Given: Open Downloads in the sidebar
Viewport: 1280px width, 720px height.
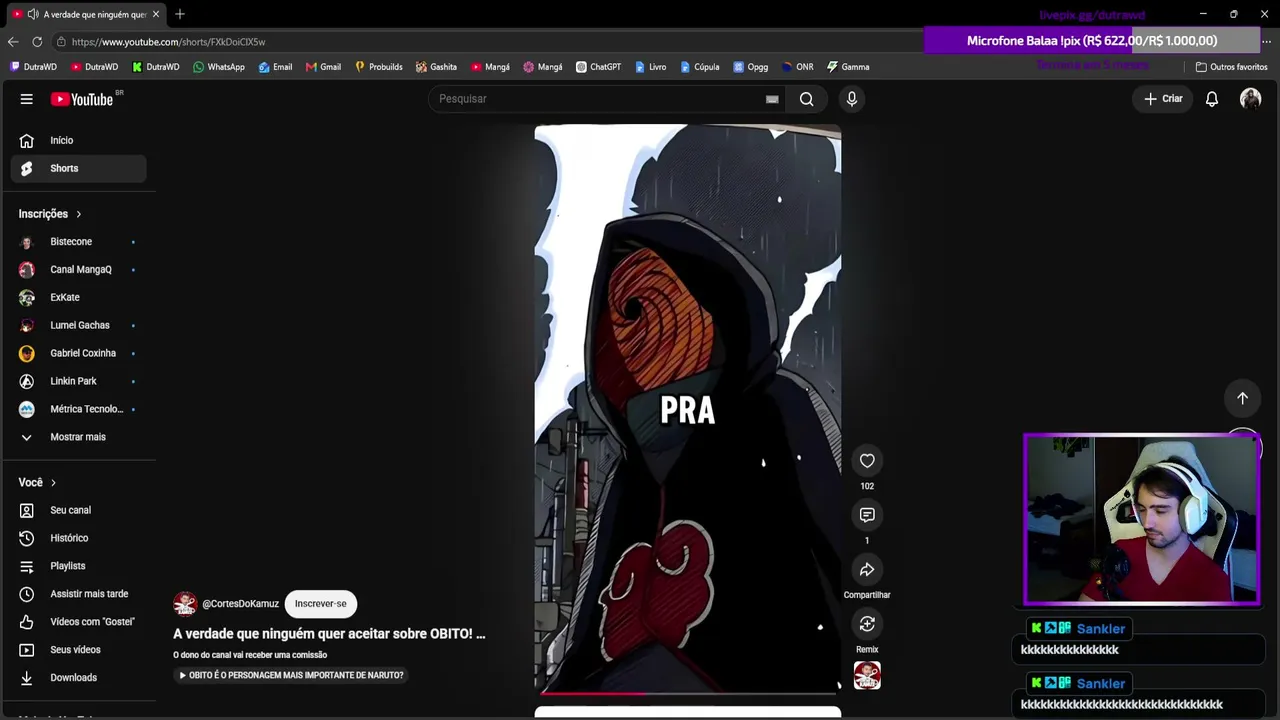Looking at the screenshot, I should click(78, 678).
